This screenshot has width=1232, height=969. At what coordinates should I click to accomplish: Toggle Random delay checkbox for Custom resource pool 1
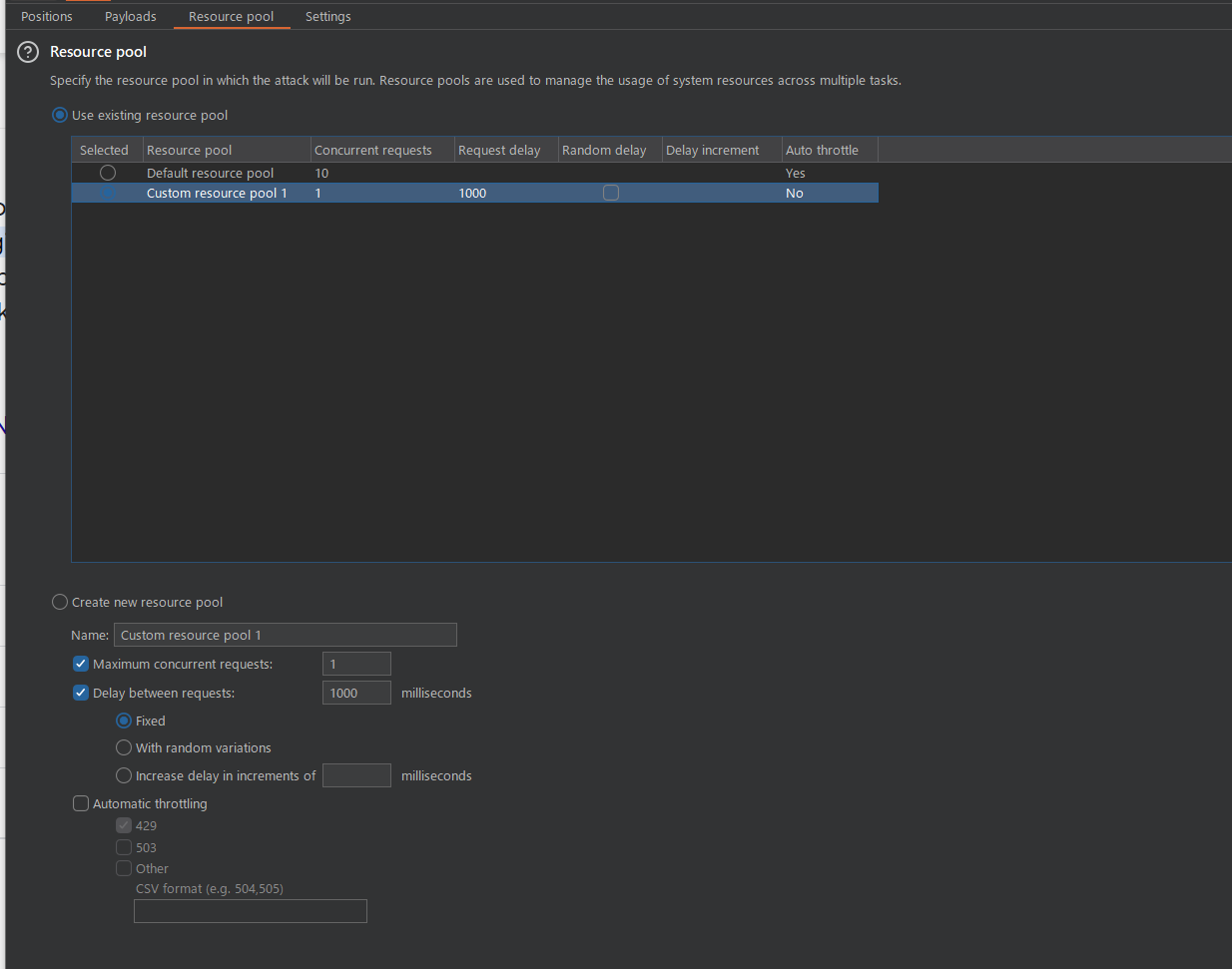(611, 193)
